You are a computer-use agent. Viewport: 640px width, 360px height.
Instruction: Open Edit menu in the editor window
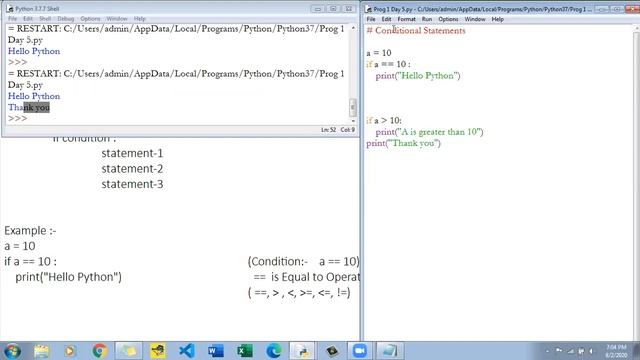[x=387, y=19]
